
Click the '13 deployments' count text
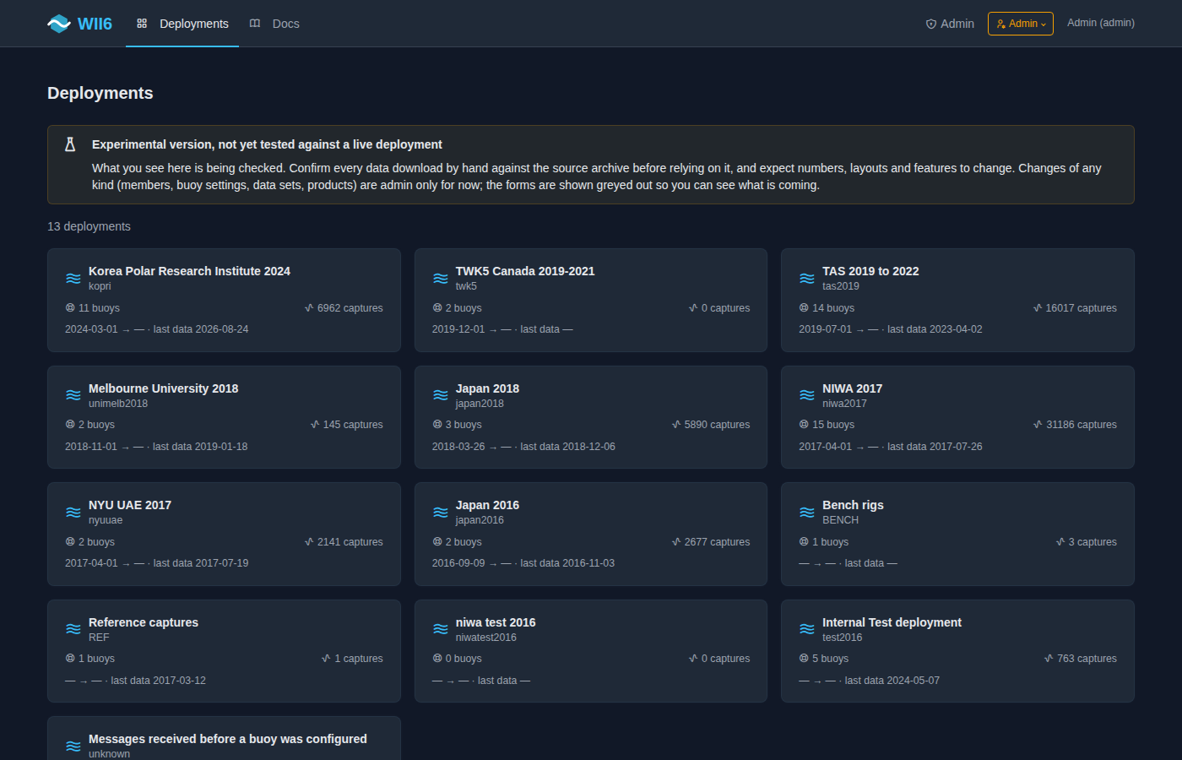point(89,226)
